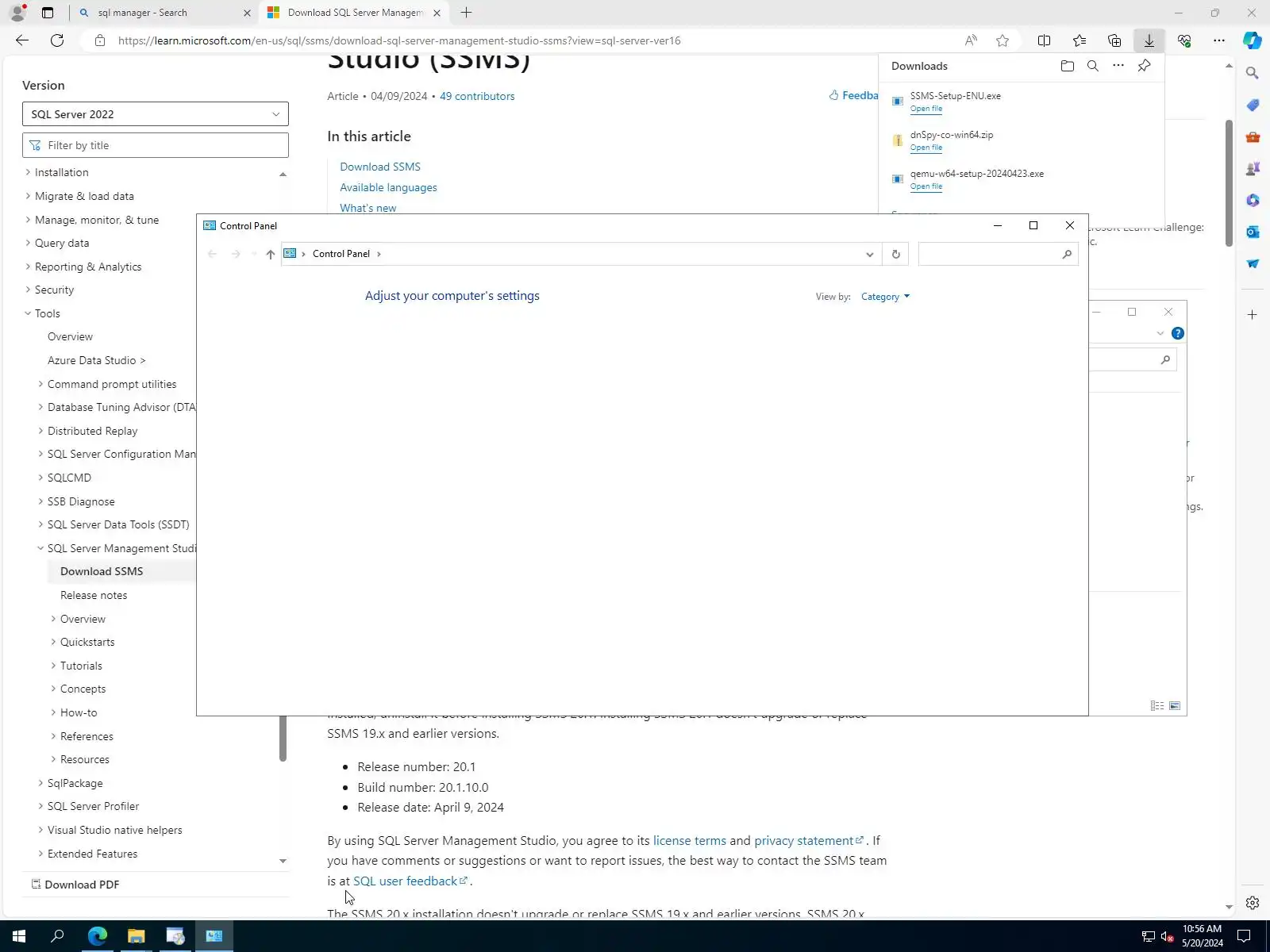Click the Downloads toolbar icon in Edge

click(x=1149, y=40)
